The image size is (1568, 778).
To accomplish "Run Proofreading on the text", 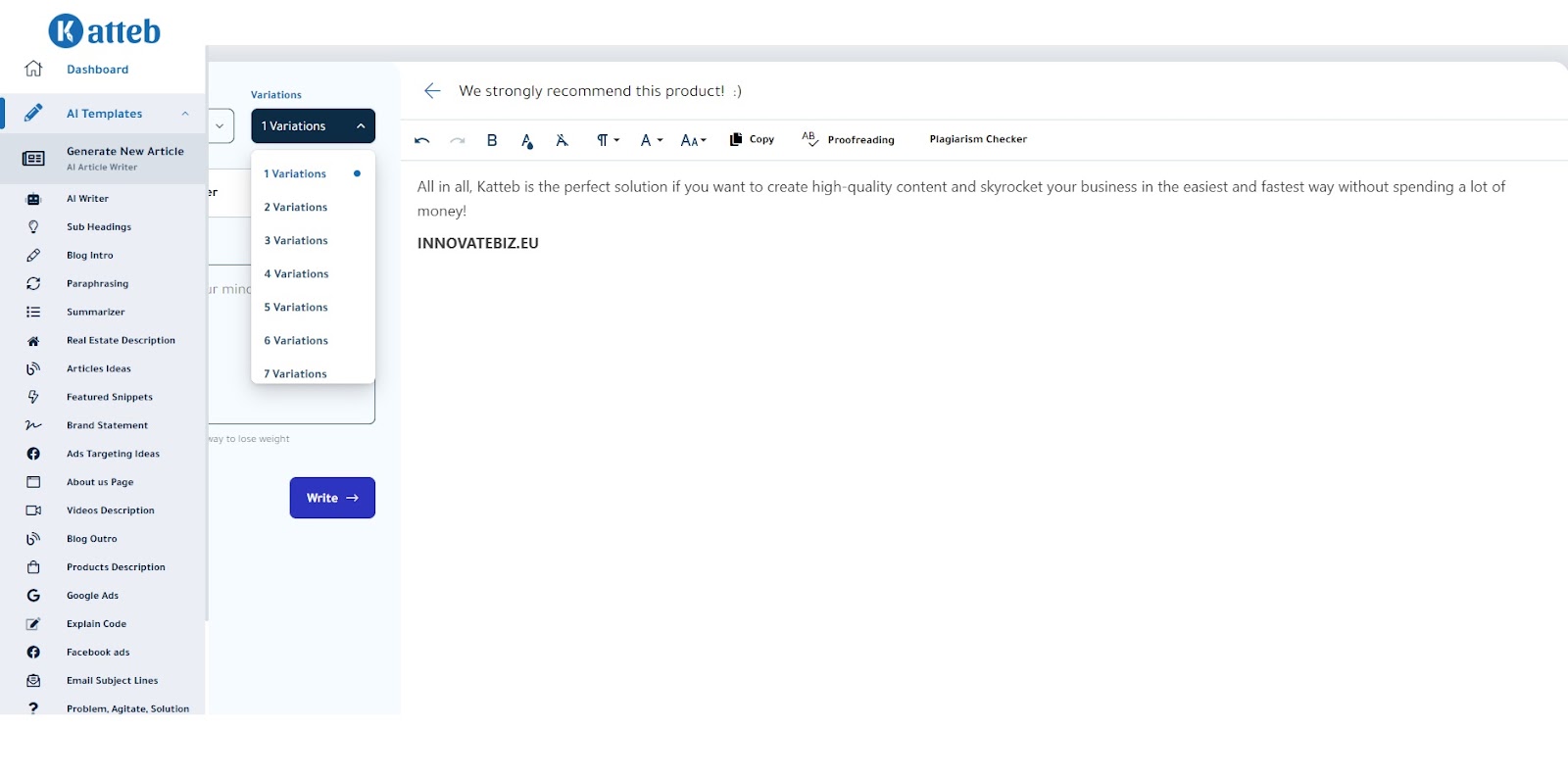I will [x=848, y=139].
